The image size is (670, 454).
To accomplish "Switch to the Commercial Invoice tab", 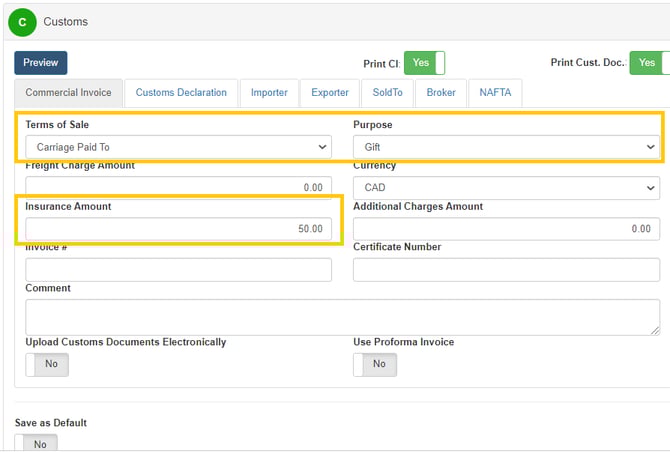I will [69, 93].
